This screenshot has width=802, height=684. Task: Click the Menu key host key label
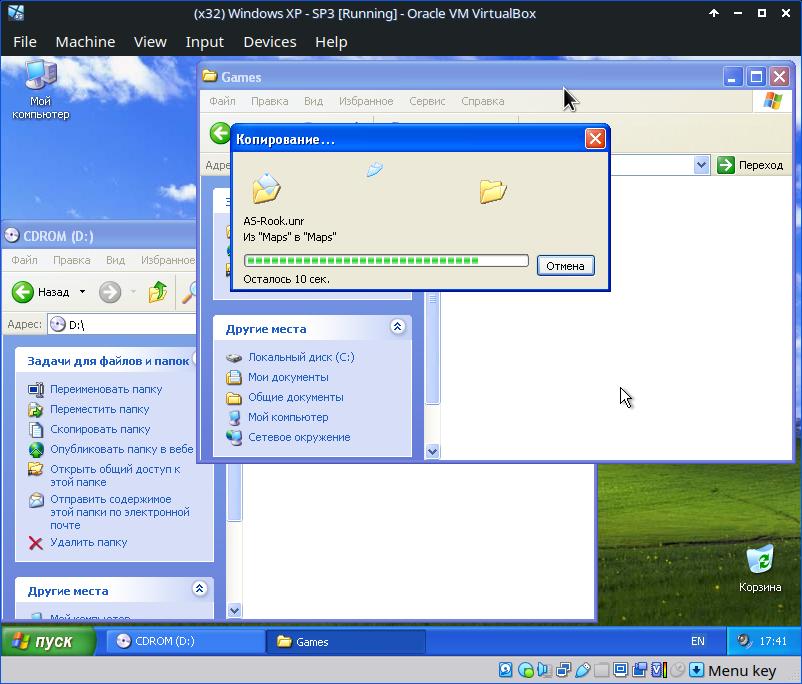(x=742, y=670)
